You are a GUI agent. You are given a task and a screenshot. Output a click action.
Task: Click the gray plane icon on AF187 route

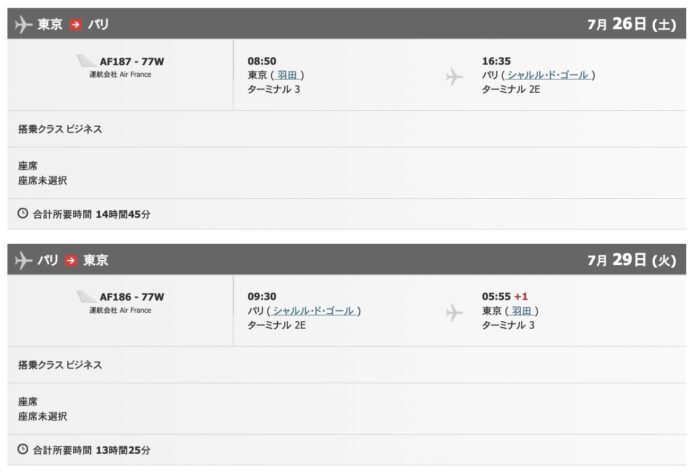tap(454, 77)
